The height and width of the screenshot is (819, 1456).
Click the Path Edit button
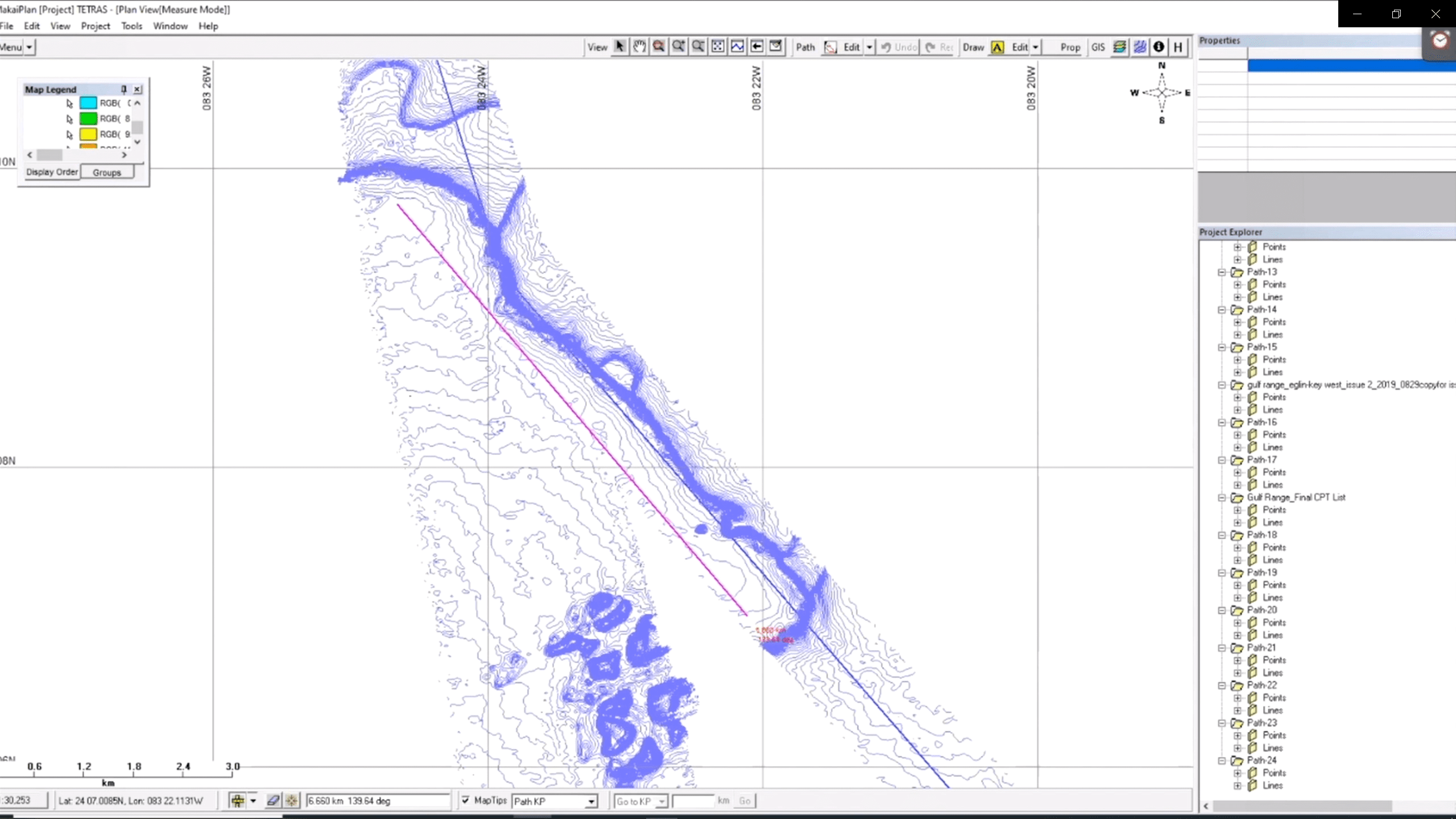coord(851,47)
